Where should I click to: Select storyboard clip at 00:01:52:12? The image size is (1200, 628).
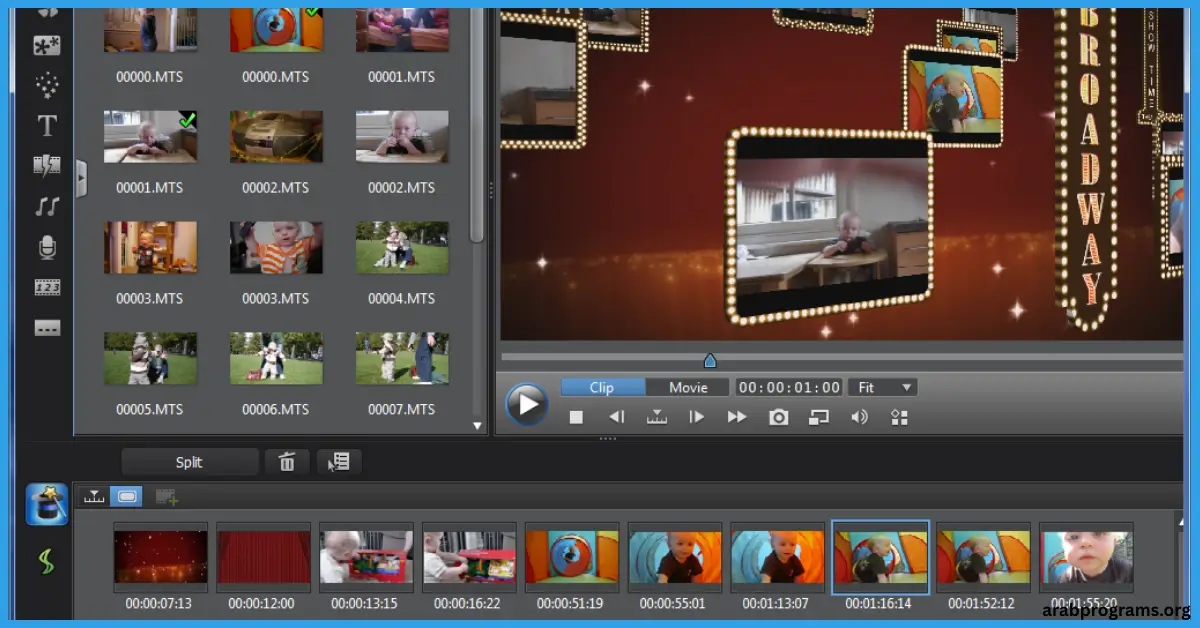(x=984, y=557)
